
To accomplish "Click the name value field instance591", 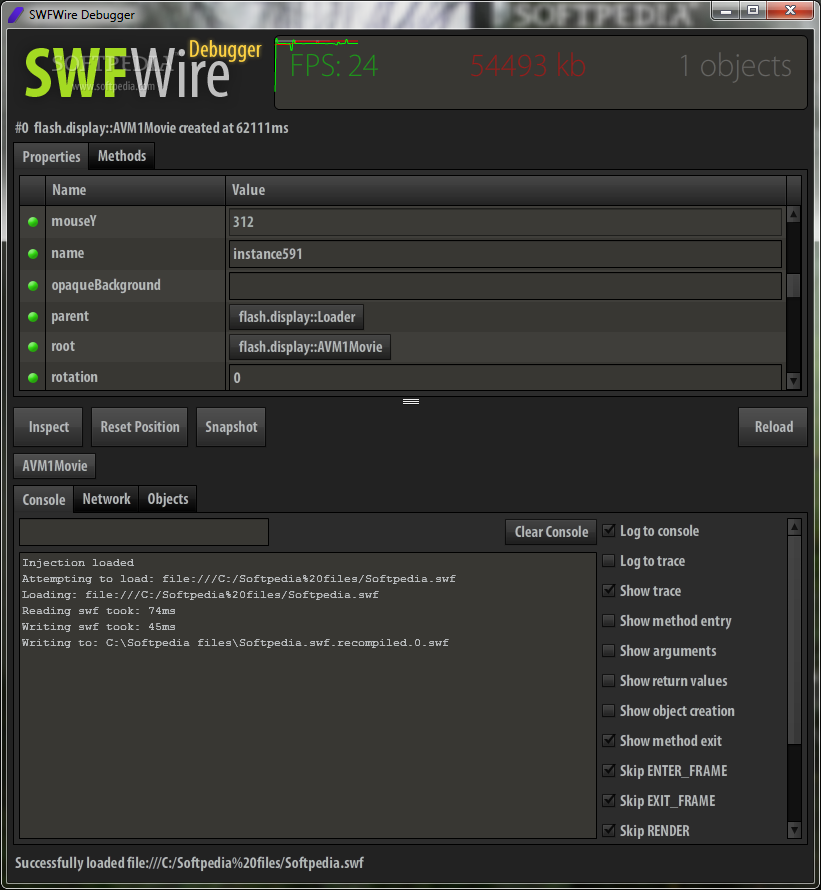I will (505, 254).
